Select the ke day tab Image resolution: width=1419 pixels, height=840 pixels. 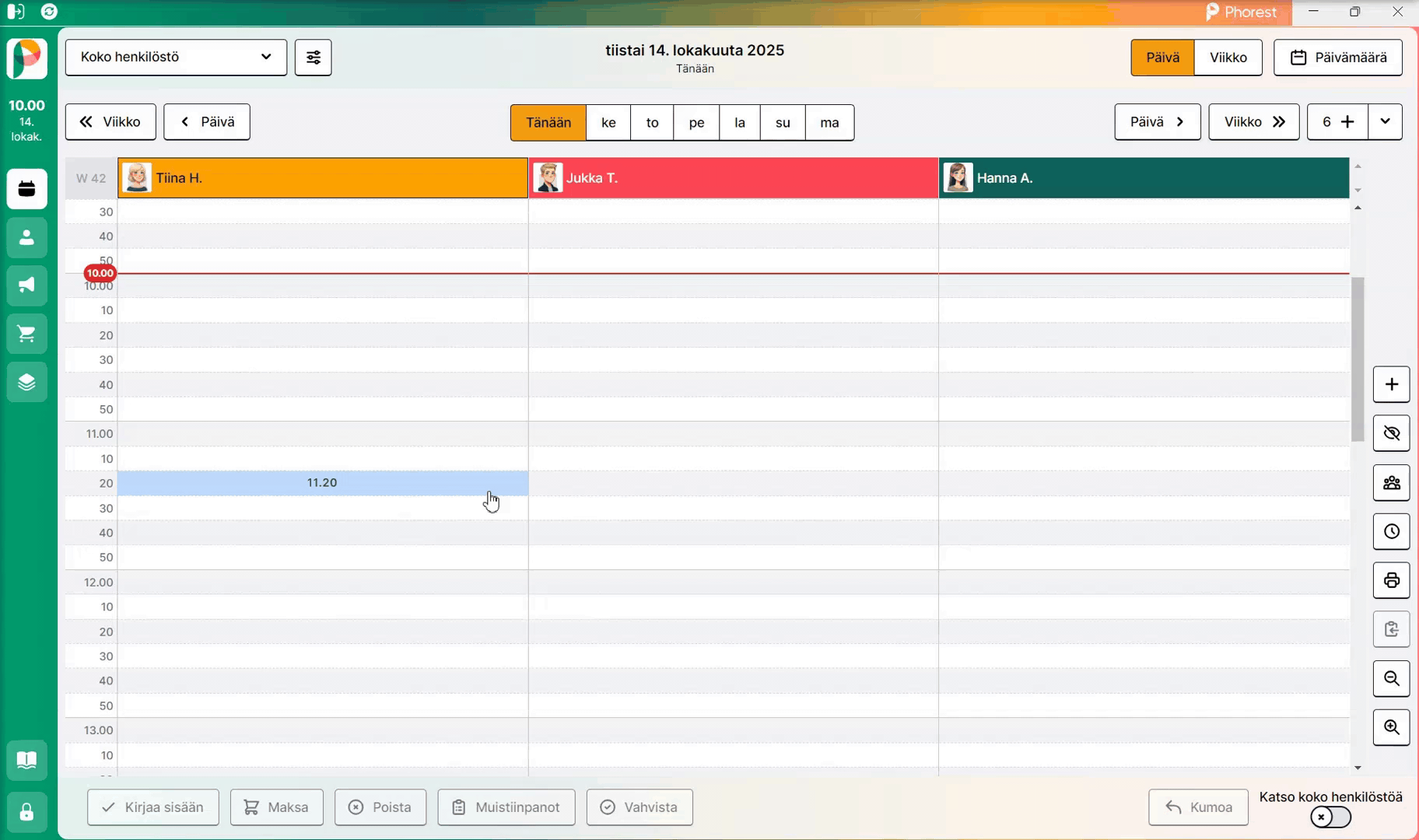[608, 123]
